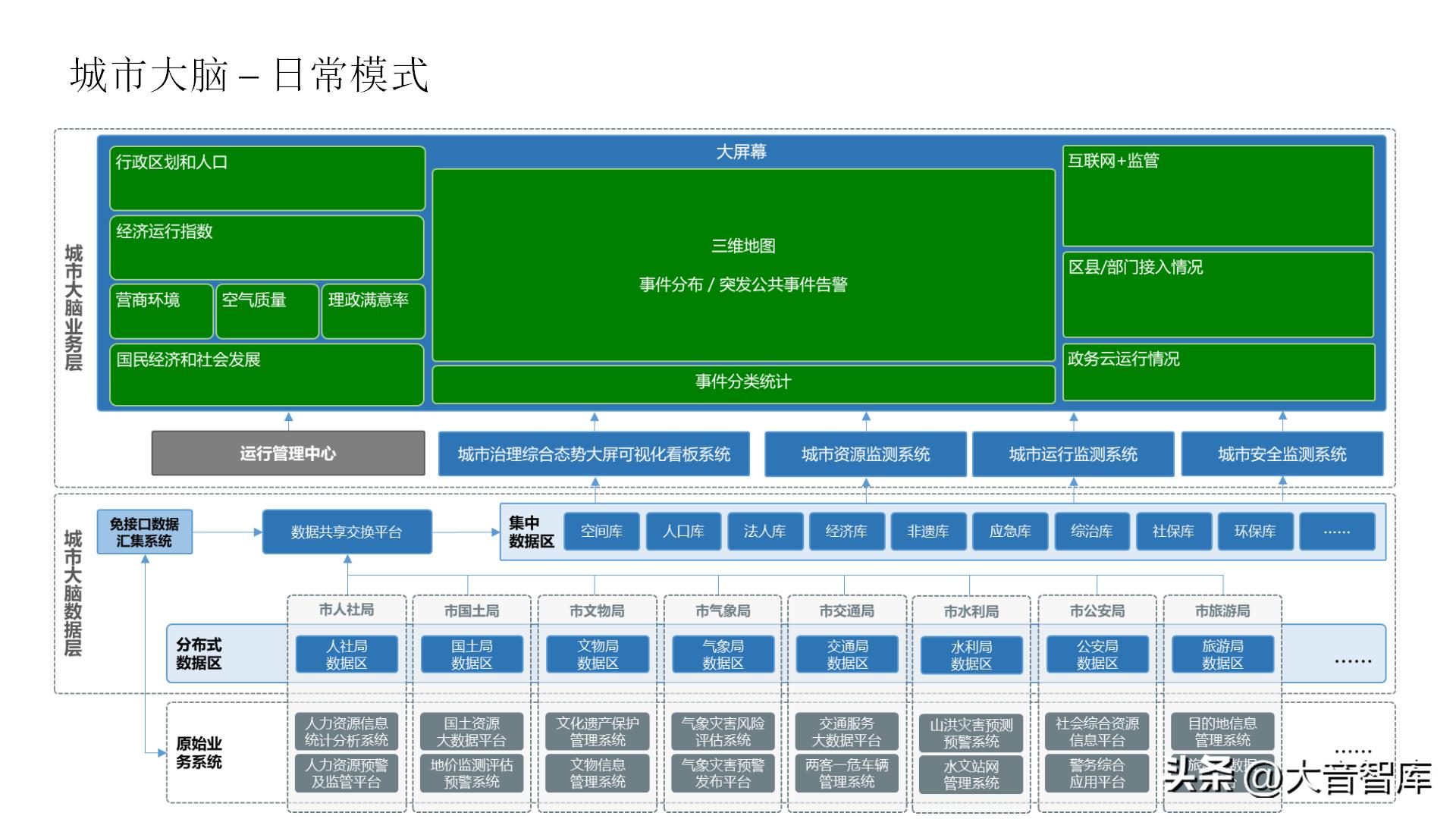Viewport: 1456px width, 819px height.
Task: Click the 运行管理中心 block
Action: pos(288,454)
